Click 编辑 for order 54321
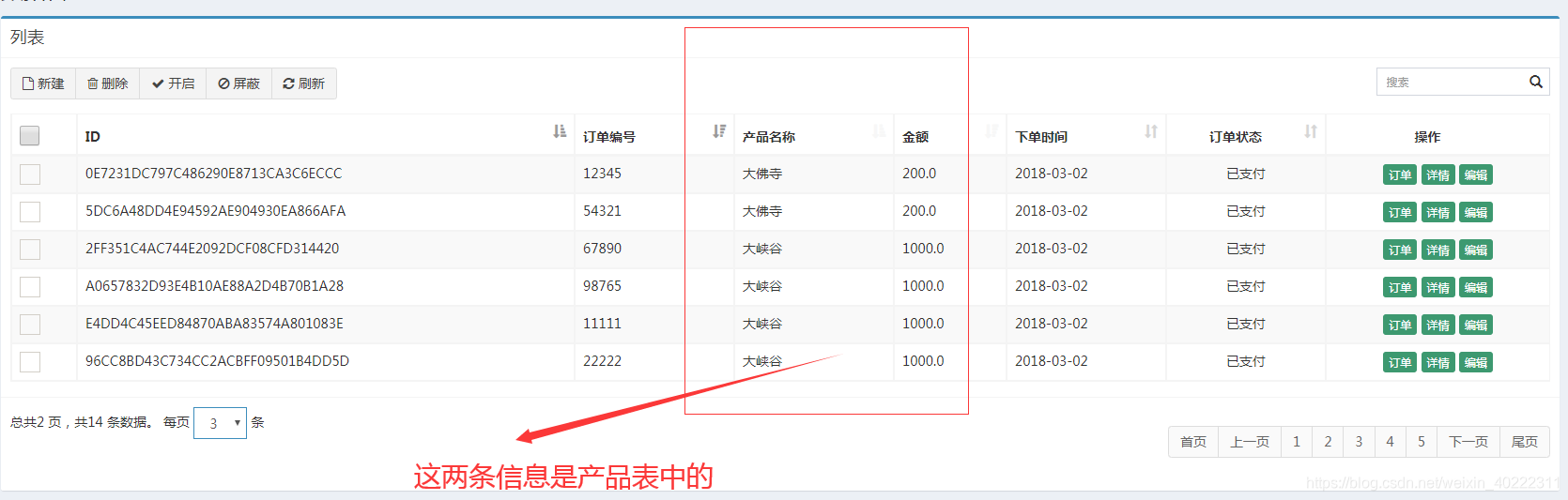 point(1476,212)
